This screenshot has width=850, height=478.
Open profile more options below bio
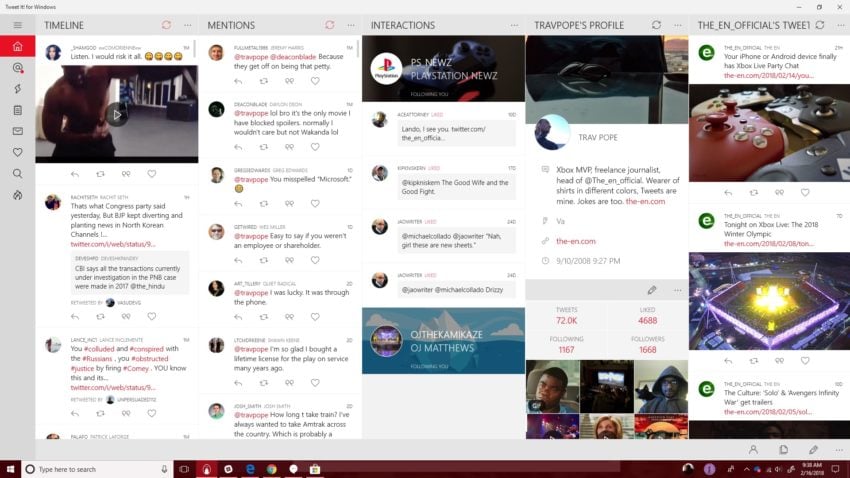678,290
